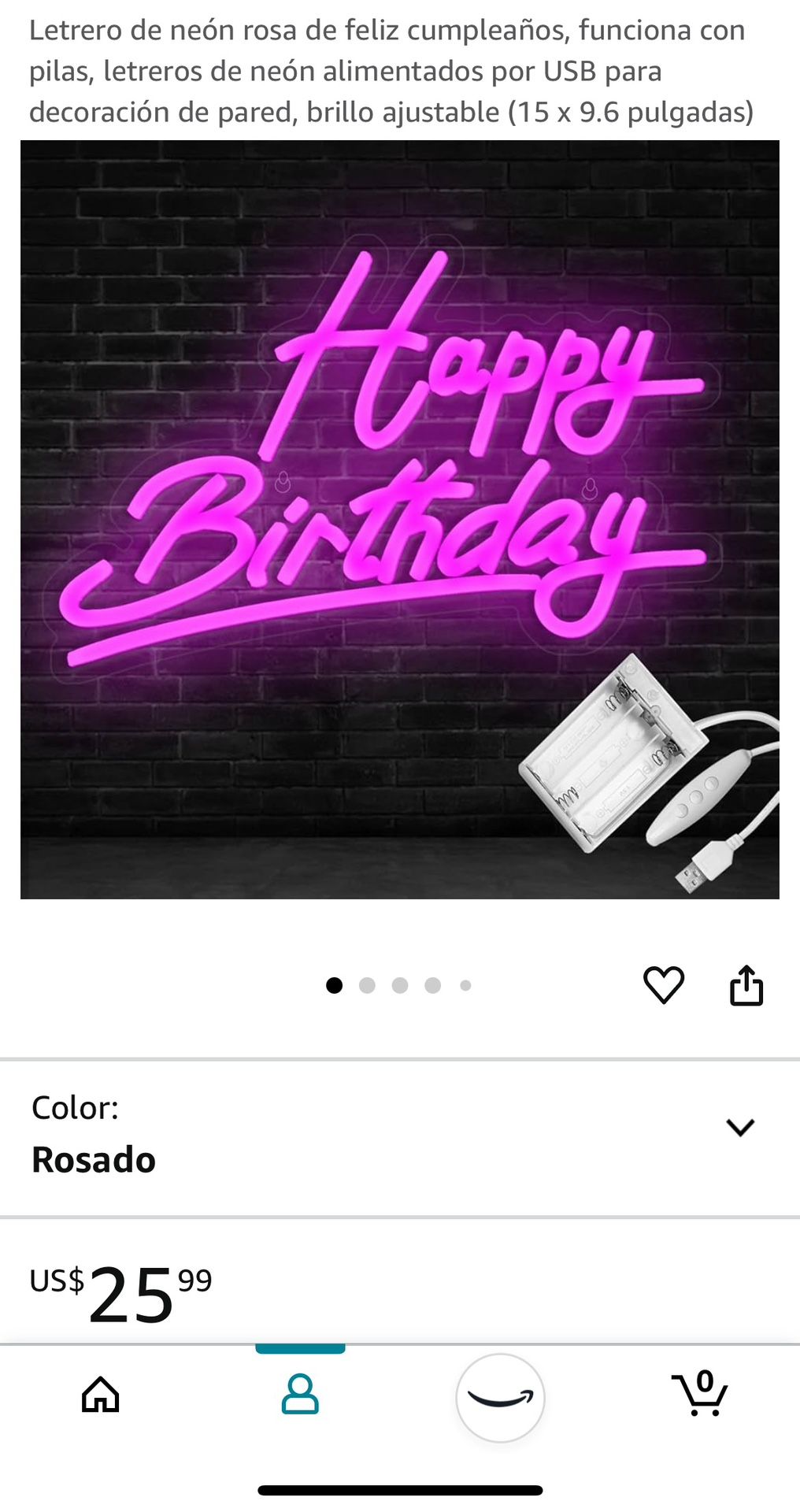Open the Letrero de neón product title
Screen dimensions: 800x1512
391,71
